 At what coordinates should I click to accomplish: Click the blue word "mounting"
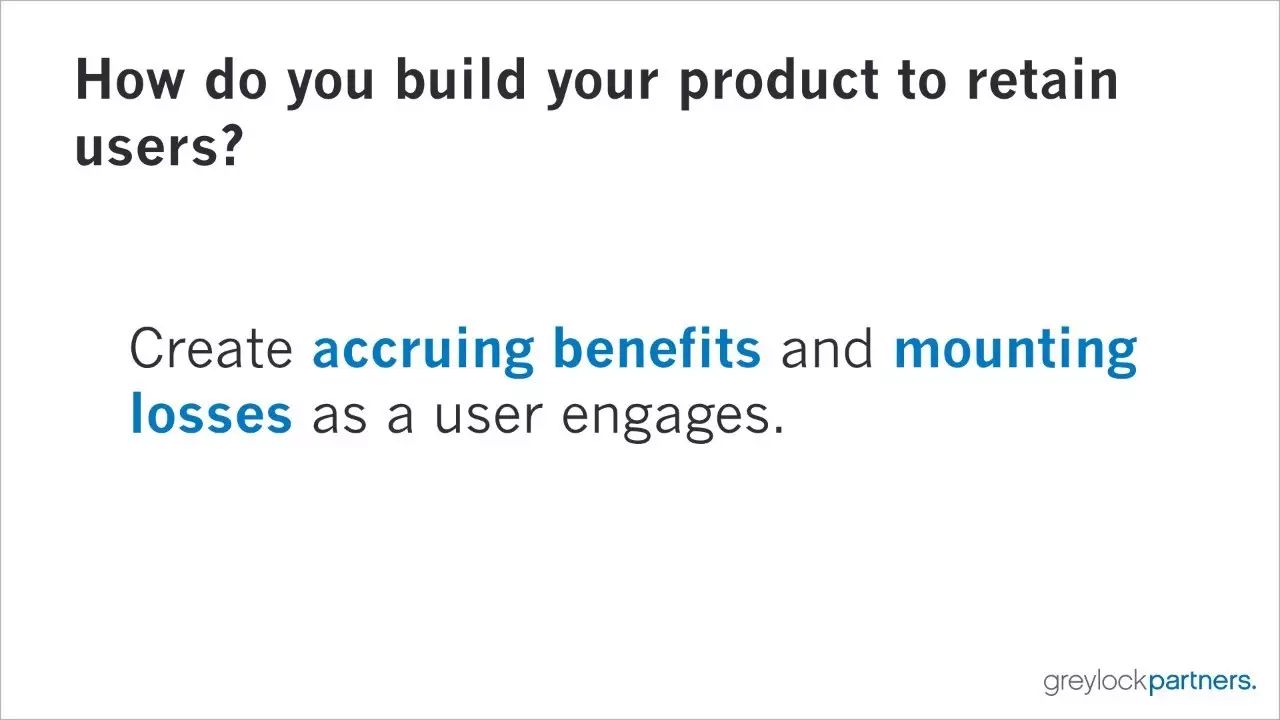click(x=1015, y=350)
